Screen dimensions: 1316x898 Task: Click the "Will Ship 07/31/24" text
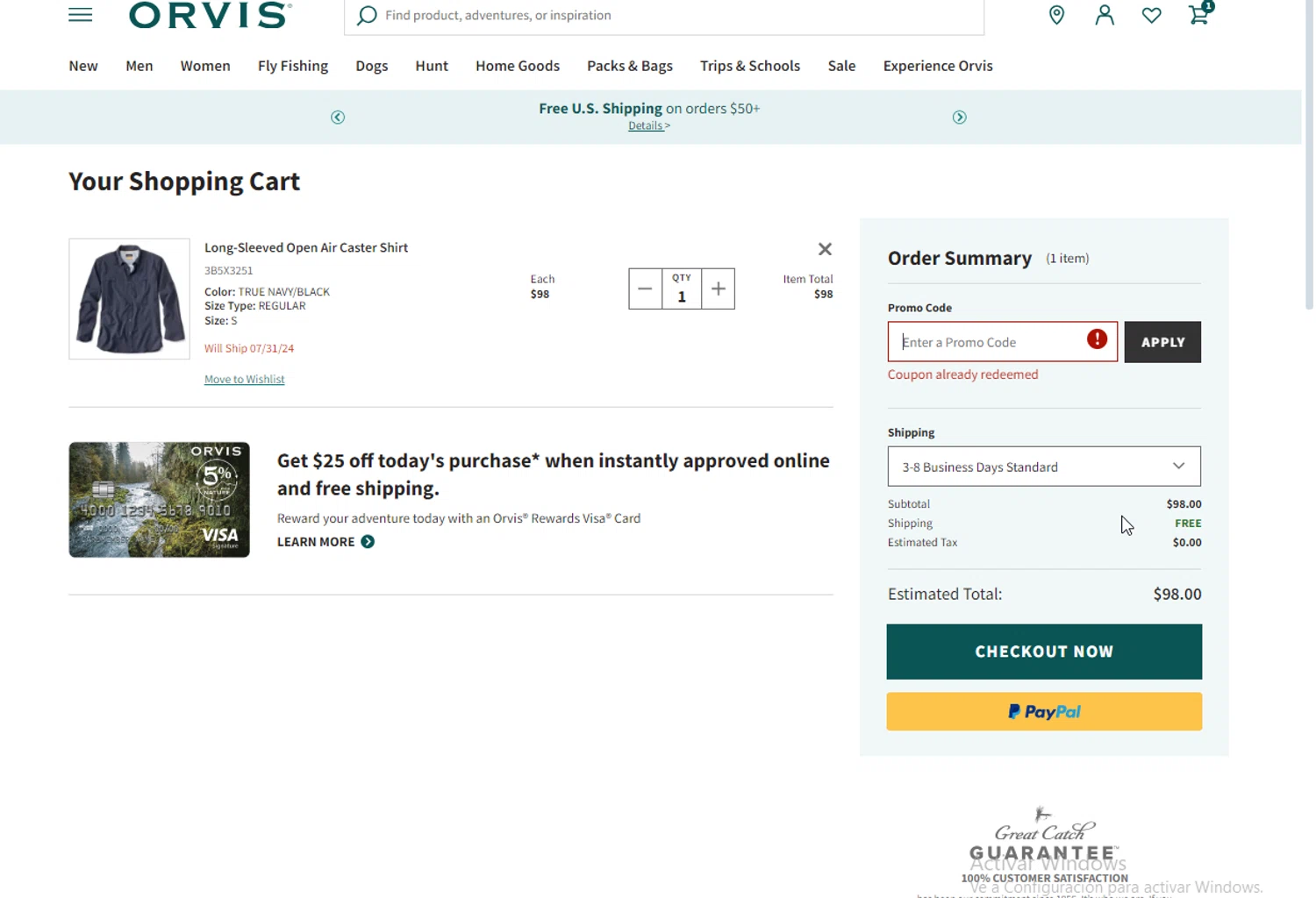[249, 348]
